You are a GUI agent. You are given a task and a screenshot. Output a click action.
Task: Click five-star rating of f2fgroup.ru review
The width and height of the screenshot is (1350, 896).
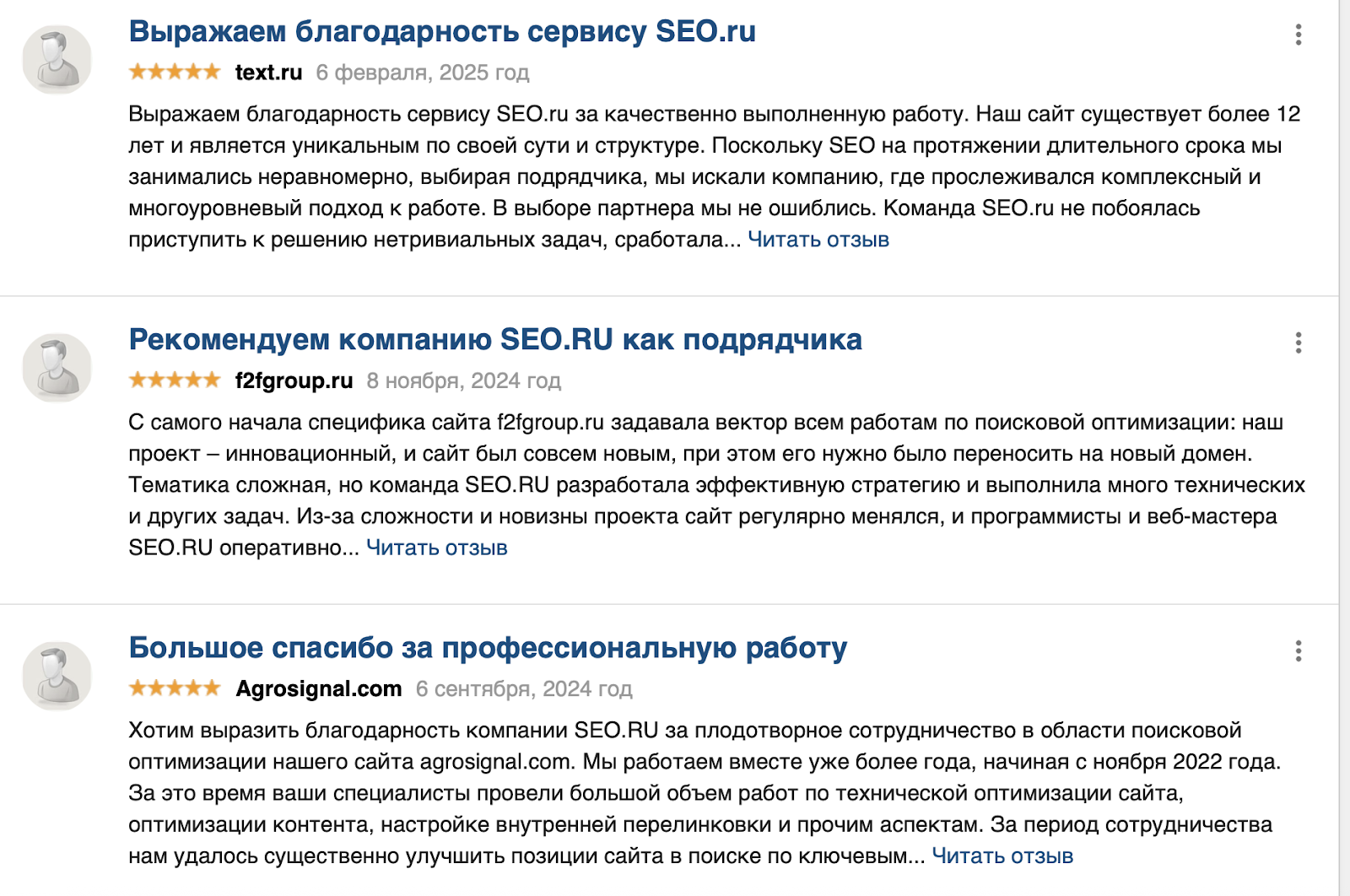175,381
